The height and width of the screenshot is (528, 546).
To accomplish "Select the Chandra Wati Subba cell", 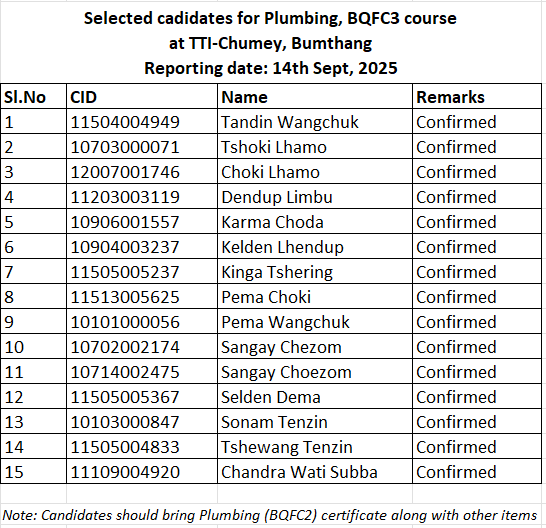I will click(315, 472).
